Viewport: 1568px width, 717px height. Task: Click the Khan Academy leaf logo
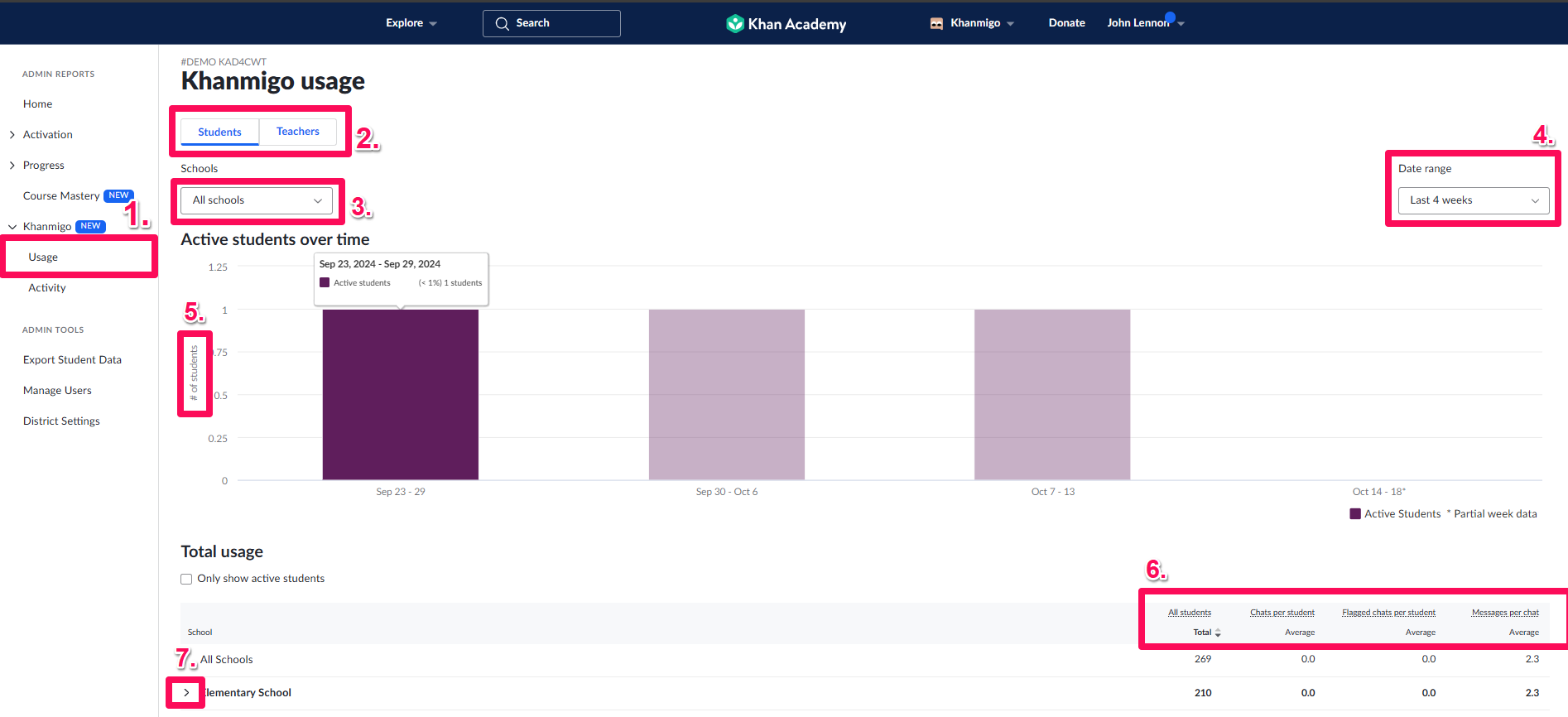pyautogui.click(x=735, y=23)
